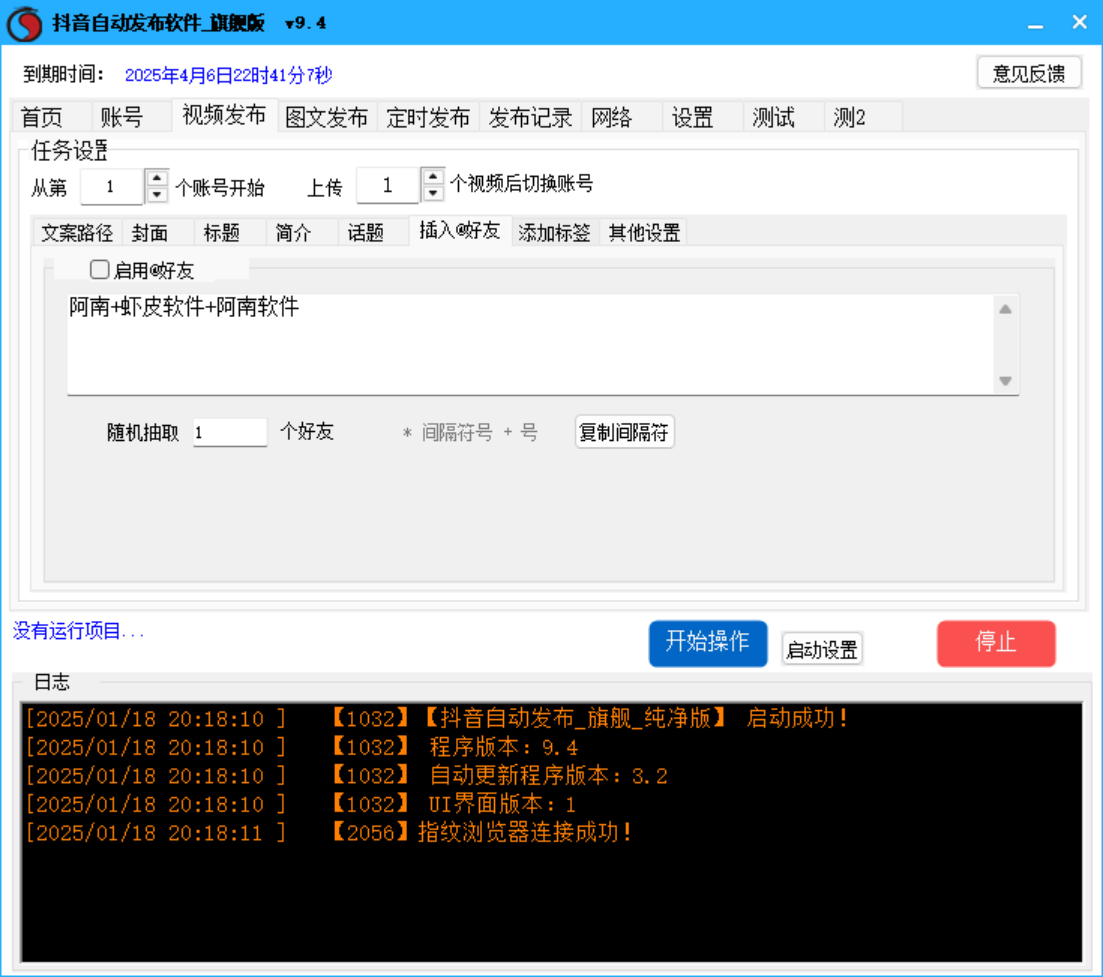The image size is (1103, 977).
Task: Click the 随机抽取 friend count field
Action: 230,432
